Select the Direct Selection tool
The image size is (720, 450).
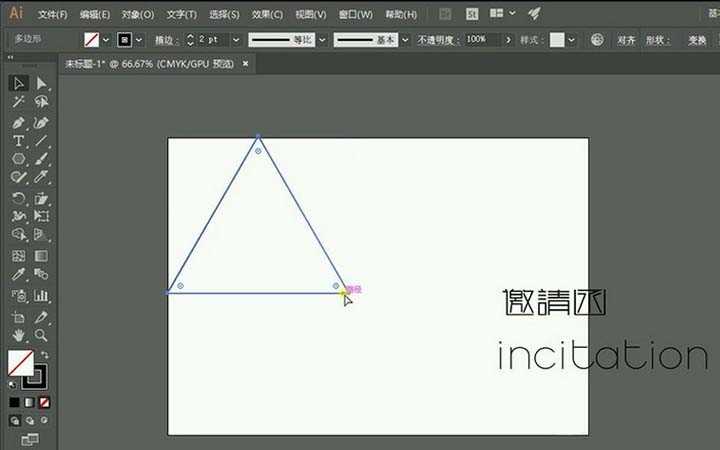[x=41, y=83]
